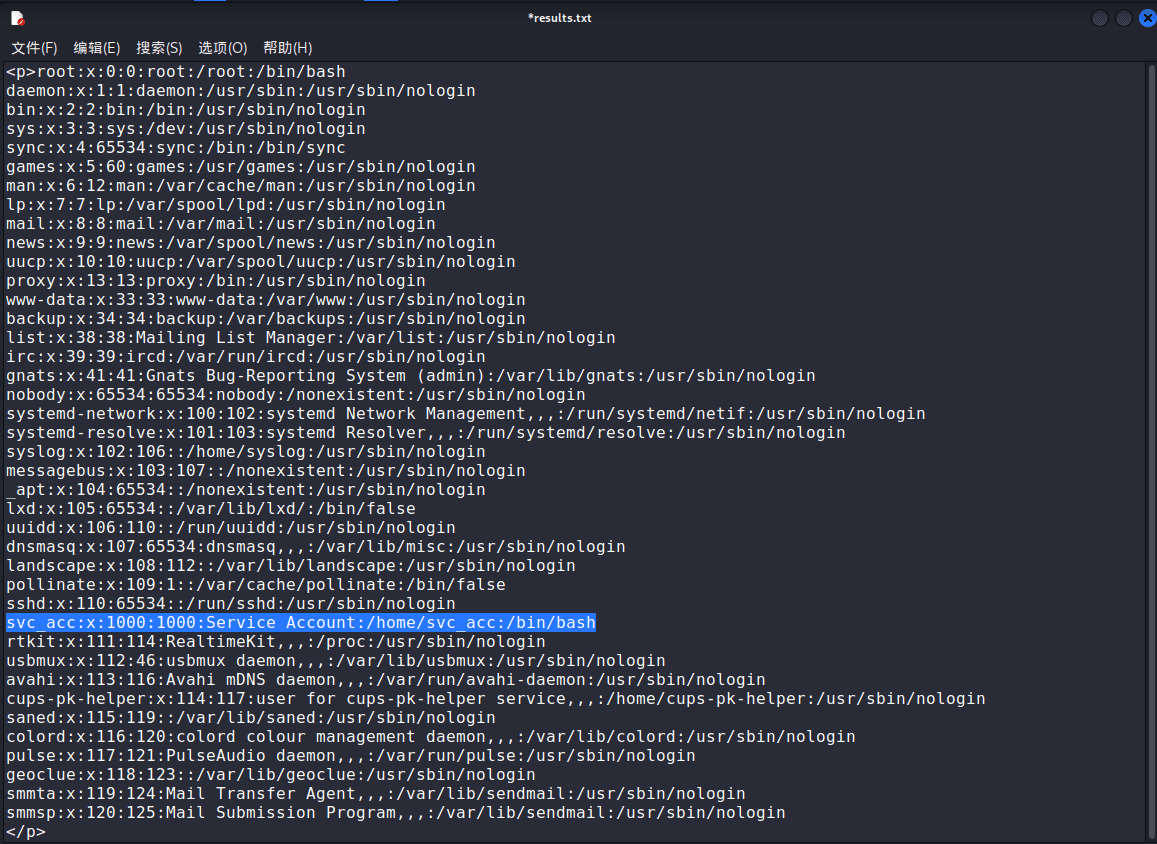Click the smmsp Mail Submission Program line
Screen dimensions: 1157x844
coord(395,813)
